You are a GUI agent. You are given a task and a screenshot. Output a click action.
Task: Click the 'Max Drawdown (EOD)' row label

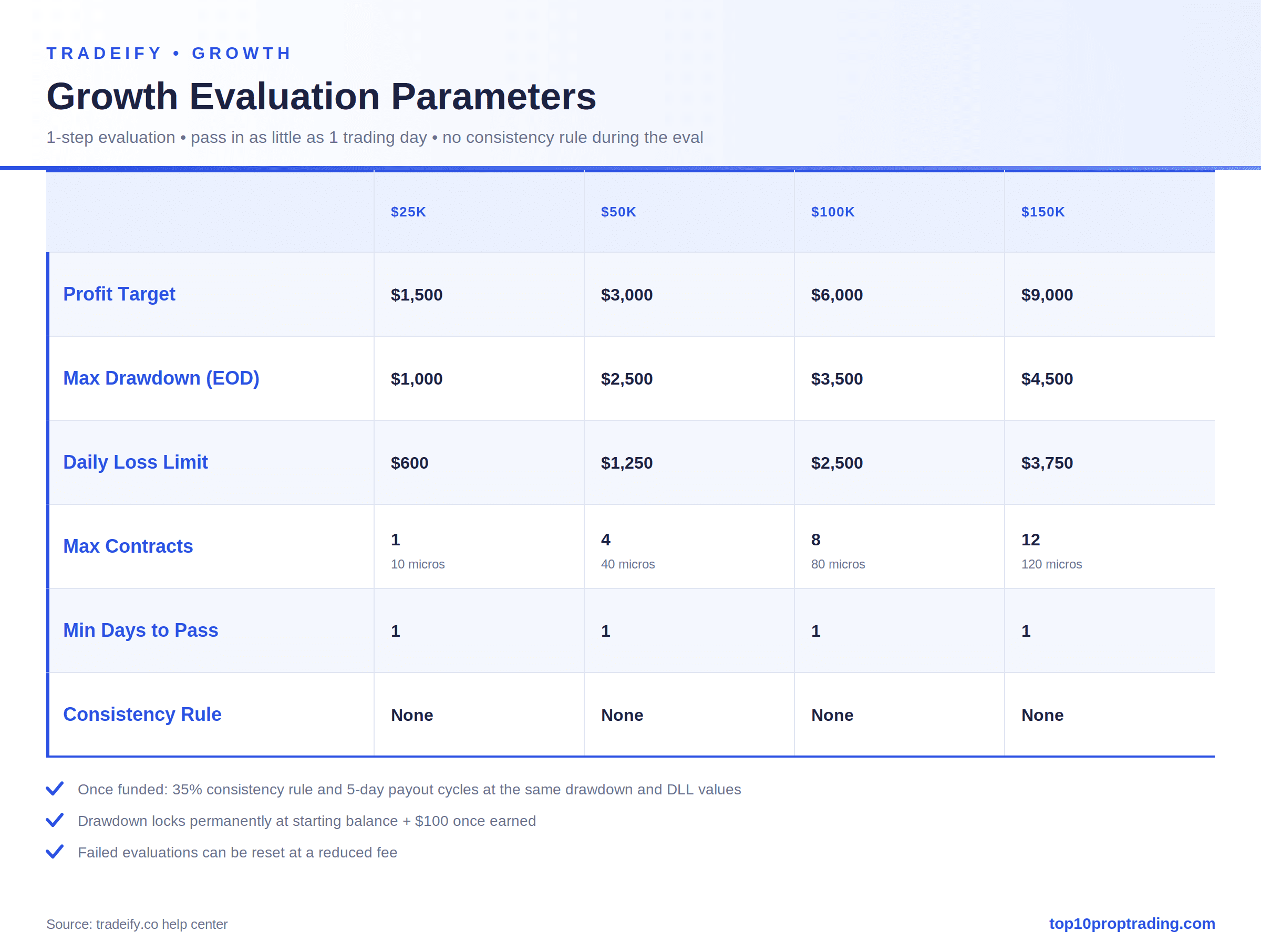161,378
